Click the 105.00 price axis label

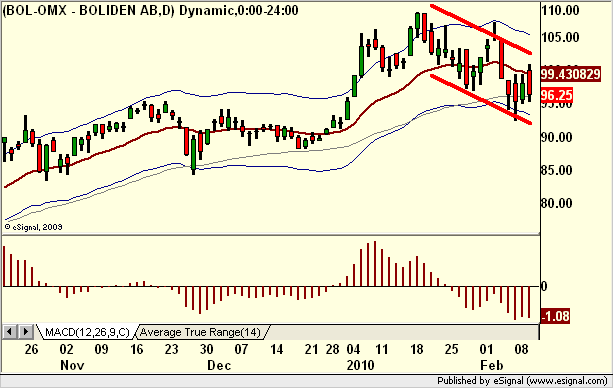(560, 37)
